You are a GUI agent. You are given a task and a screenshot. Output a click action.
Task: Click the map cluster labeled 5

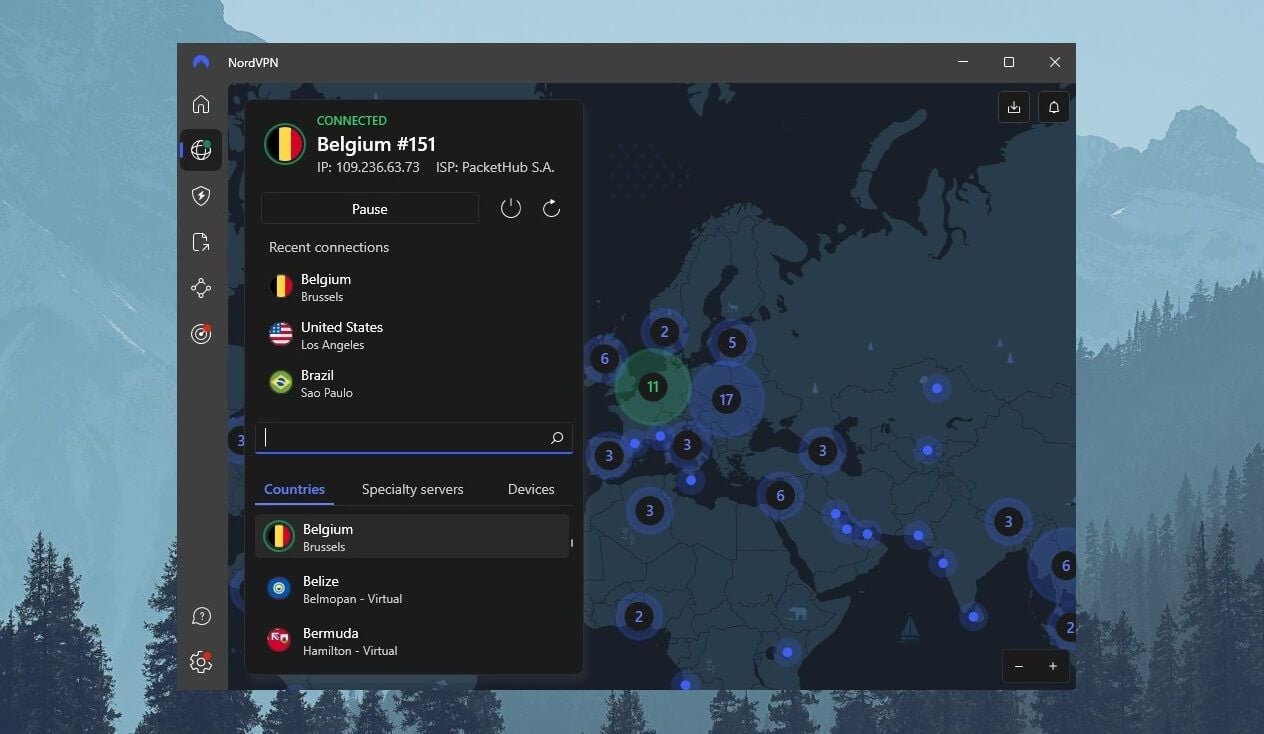click(732, 343)
